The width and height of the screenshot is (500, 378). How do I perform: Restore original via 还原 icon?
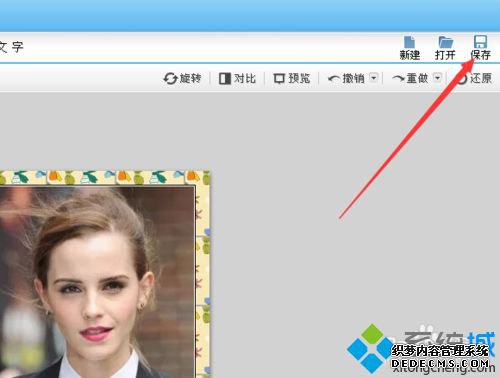pyautogui.click(x=462, y=79)
